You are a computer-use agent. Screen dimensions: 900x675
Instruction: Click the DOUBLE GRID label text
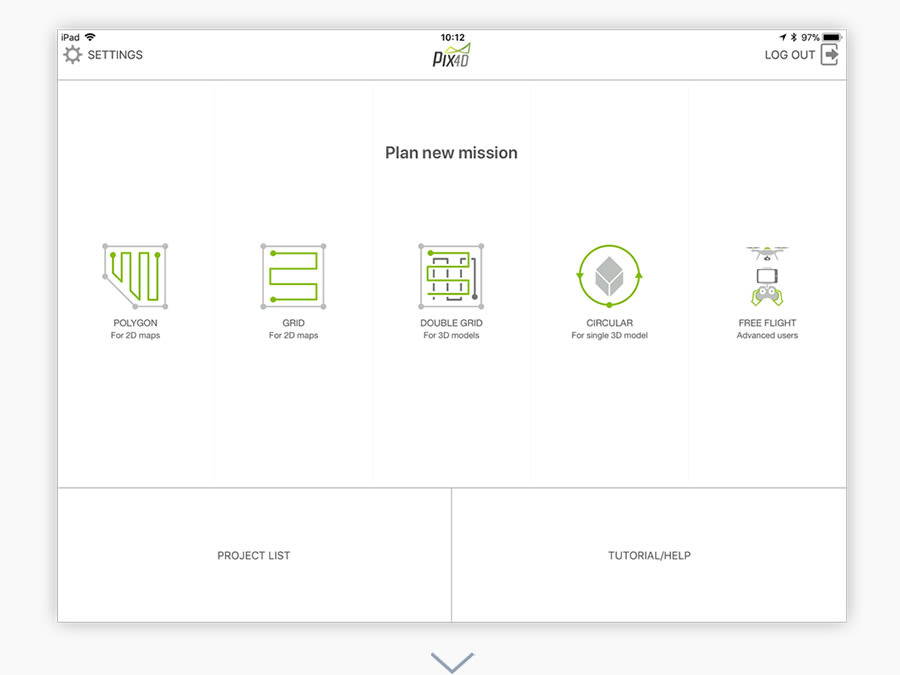(451, 323)
